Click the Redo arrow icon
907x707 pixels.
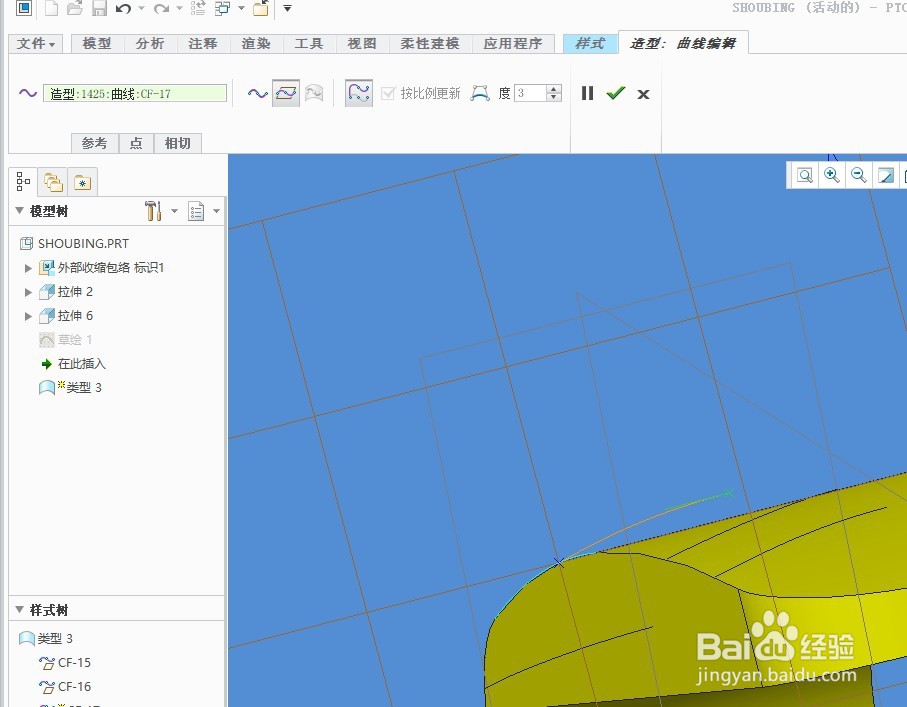(x=162, y=8)
